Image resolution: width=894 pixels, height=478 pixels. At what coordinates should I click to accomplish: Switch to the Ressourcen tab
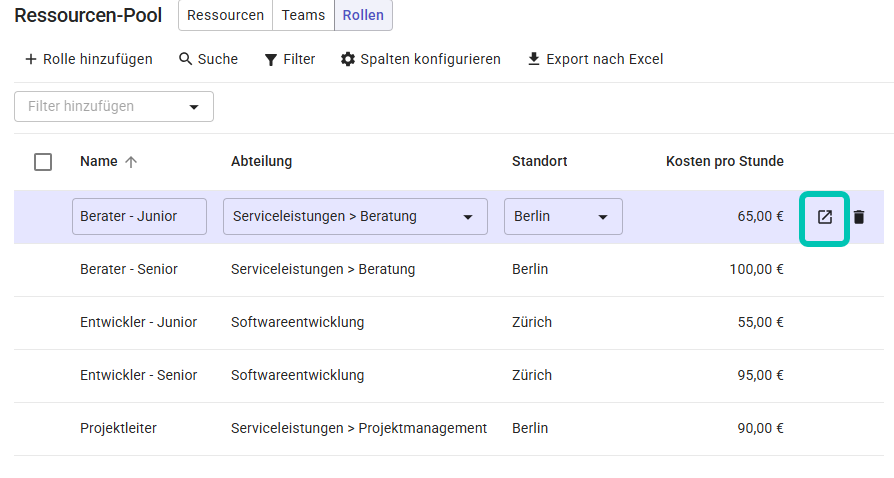pos(226,15)
